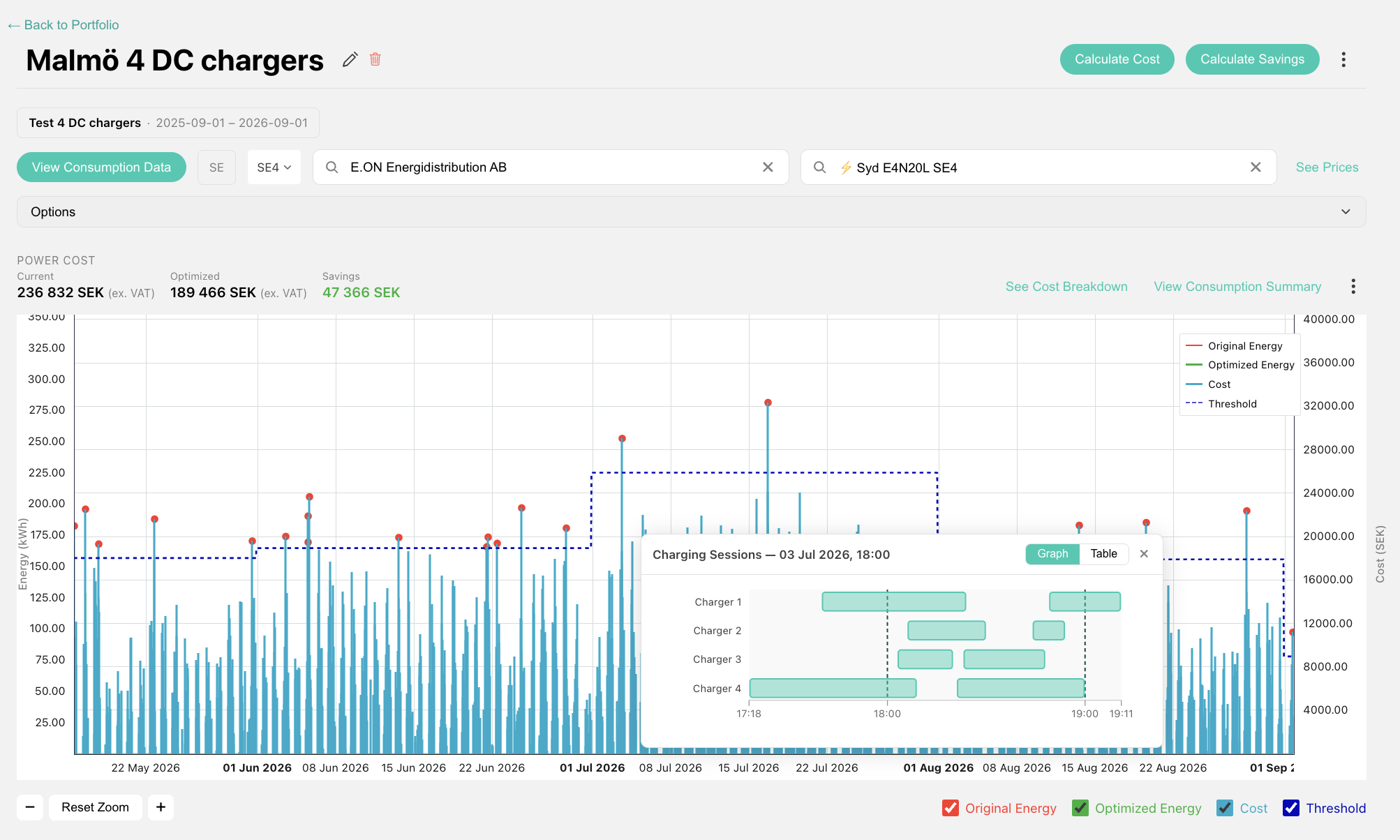The image size is (1400, 840).
Task: Click the 47 366 SEK savings value
Action: point(361,292)
